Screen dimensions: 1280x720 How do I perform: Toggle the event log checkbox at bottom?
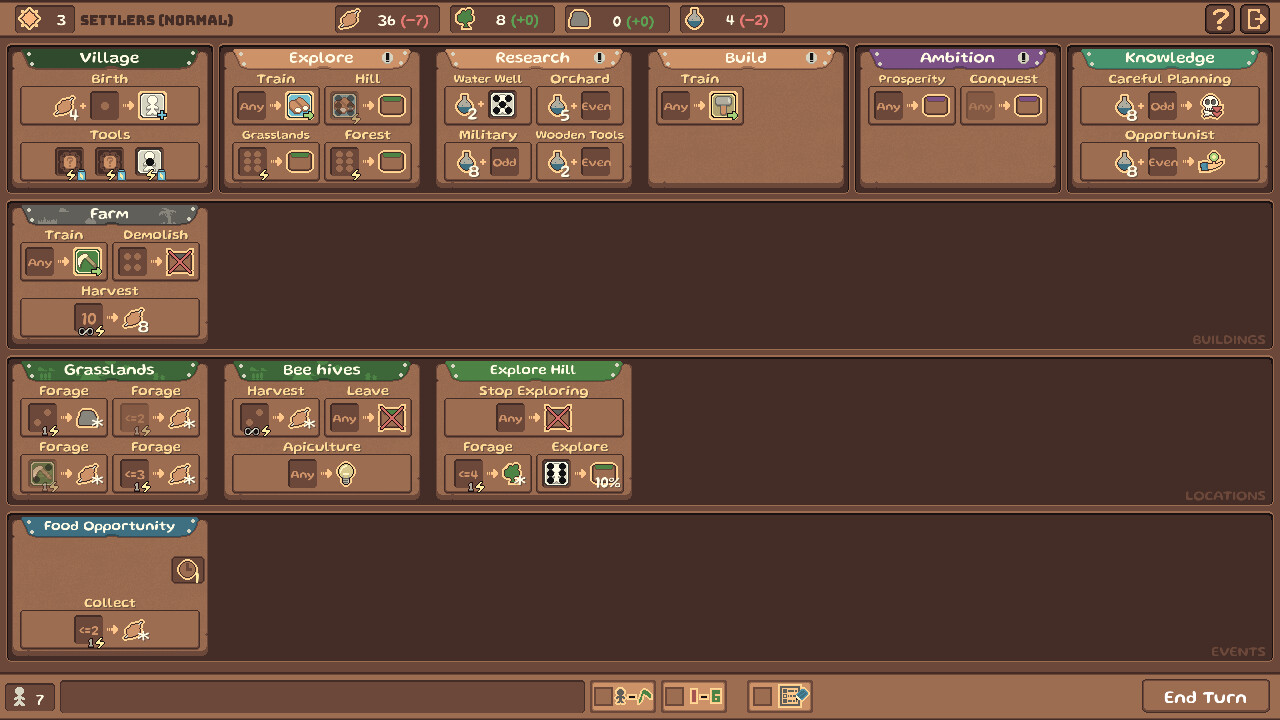[x=779, y=696]
